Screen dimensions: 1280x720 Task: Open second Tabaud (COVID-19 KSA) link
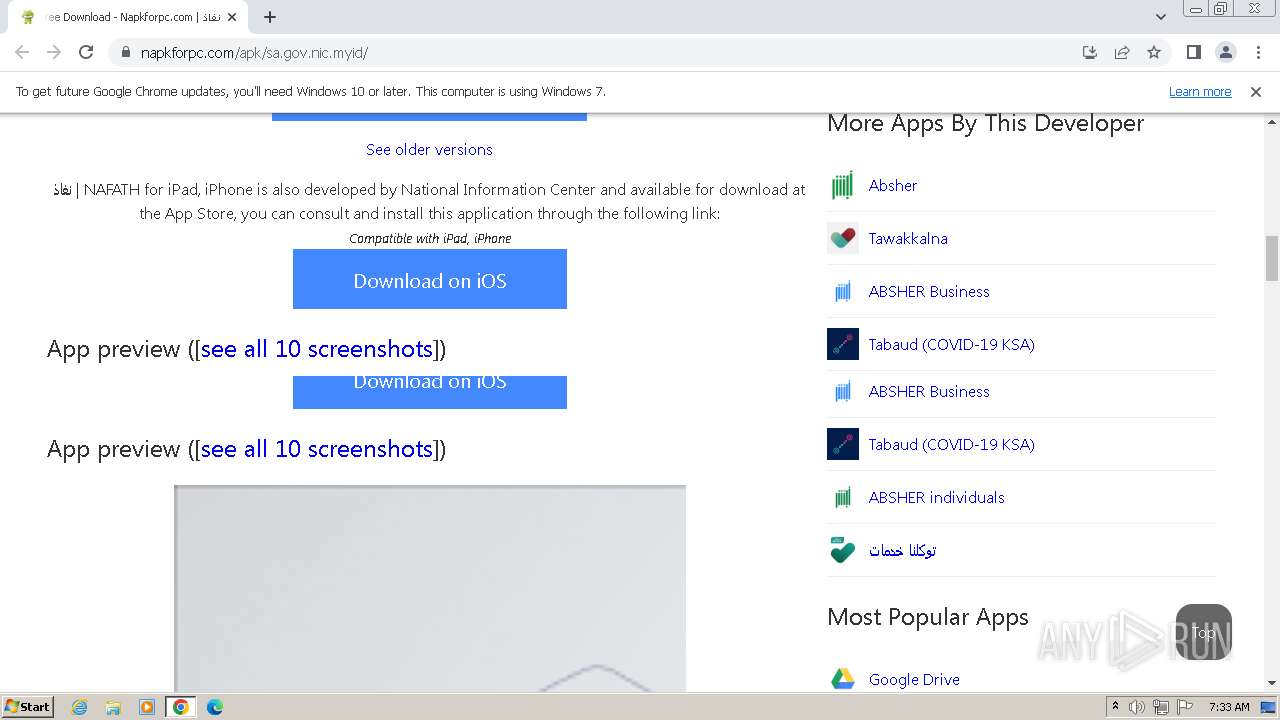point(952,445)
